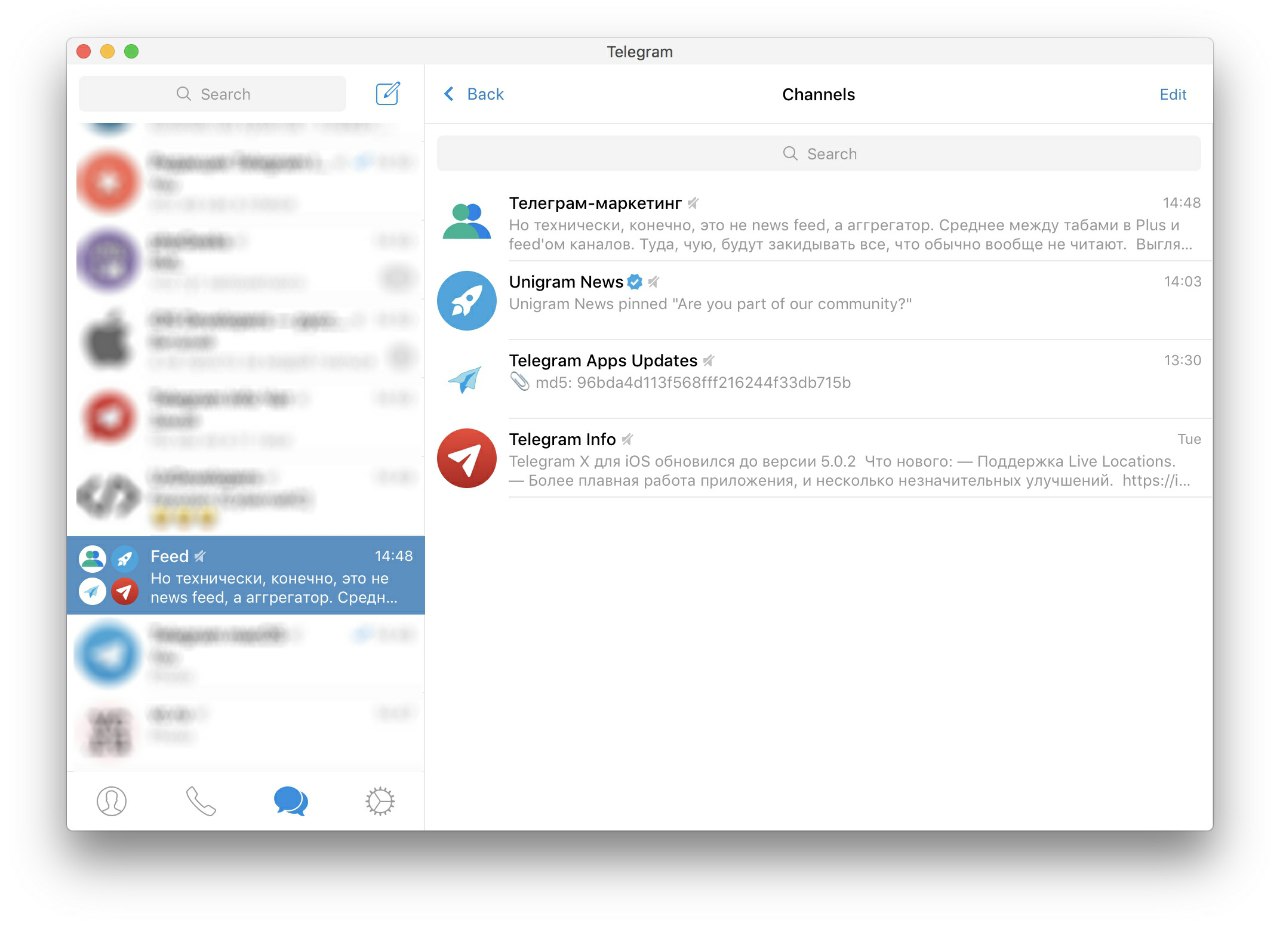Click the muted icon beside Telegram Info
1280x926 pixels.
pyautogui.click(x=627, y=440)
